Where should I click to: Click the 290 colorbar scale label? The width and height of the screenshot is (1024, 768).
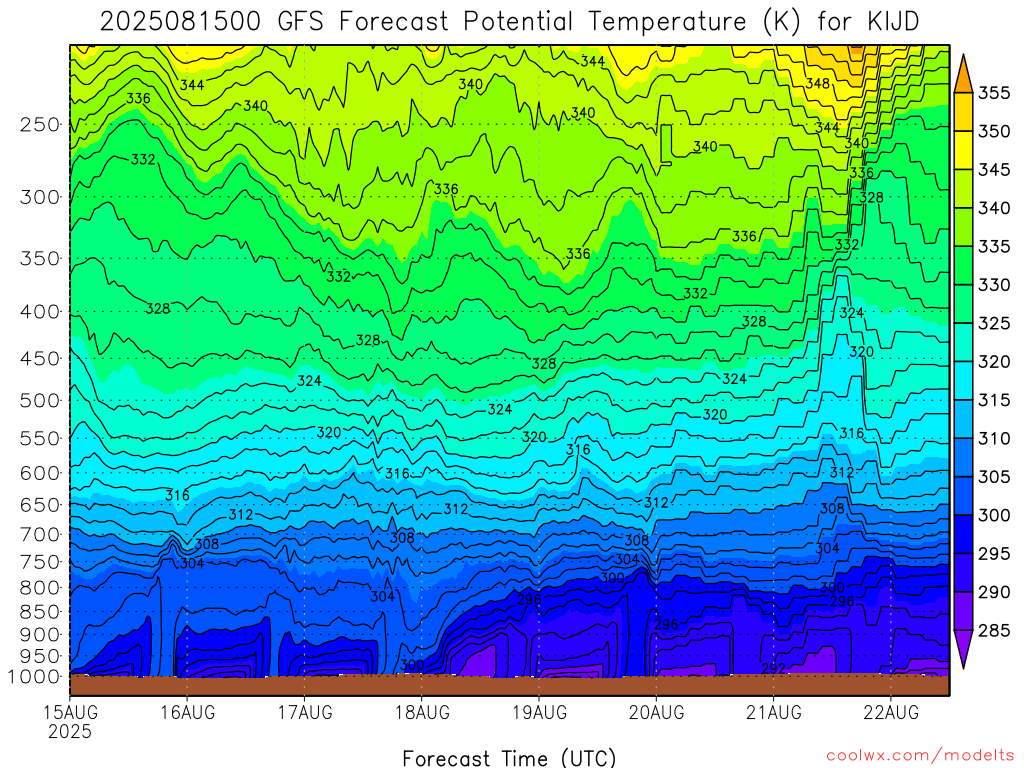point(994,592)
